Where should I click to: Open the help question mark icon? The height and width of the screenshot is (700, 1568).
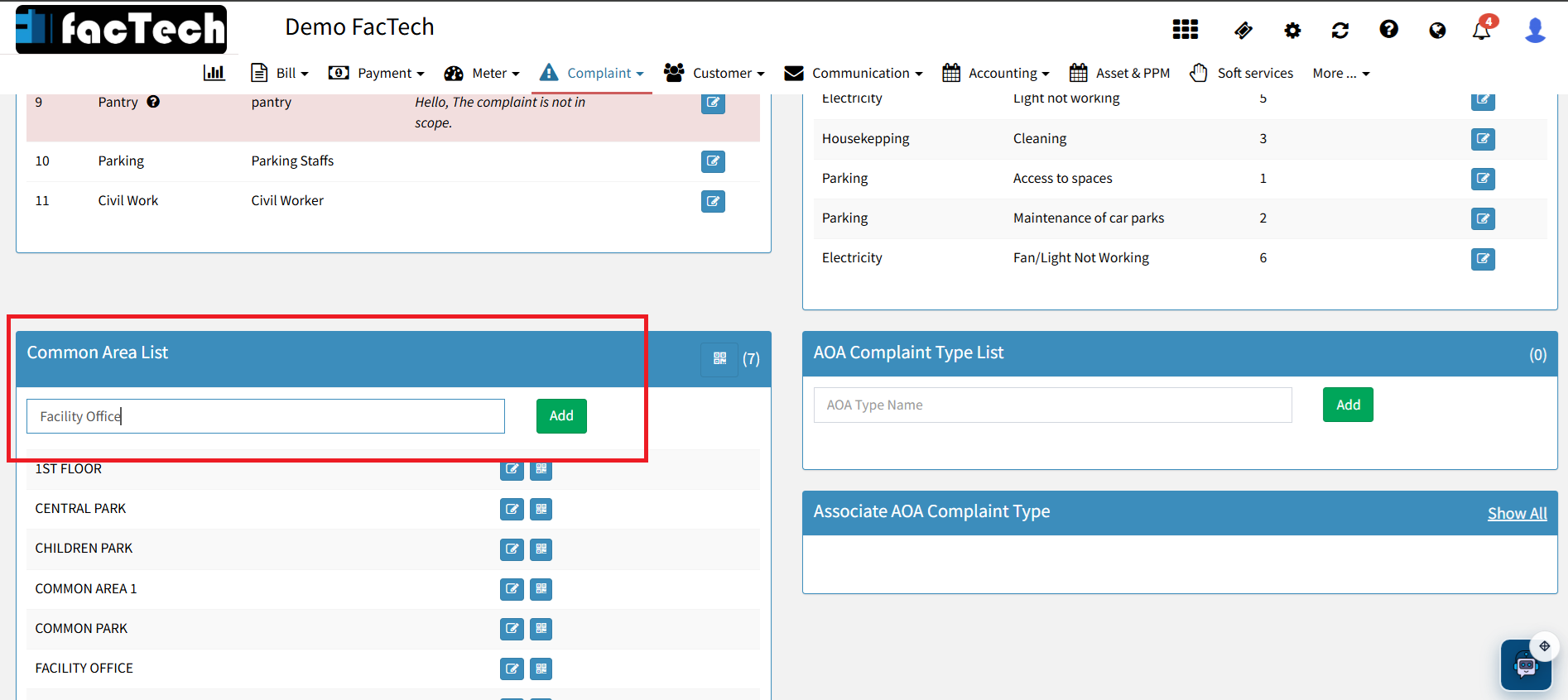(x=1388, y=30)
